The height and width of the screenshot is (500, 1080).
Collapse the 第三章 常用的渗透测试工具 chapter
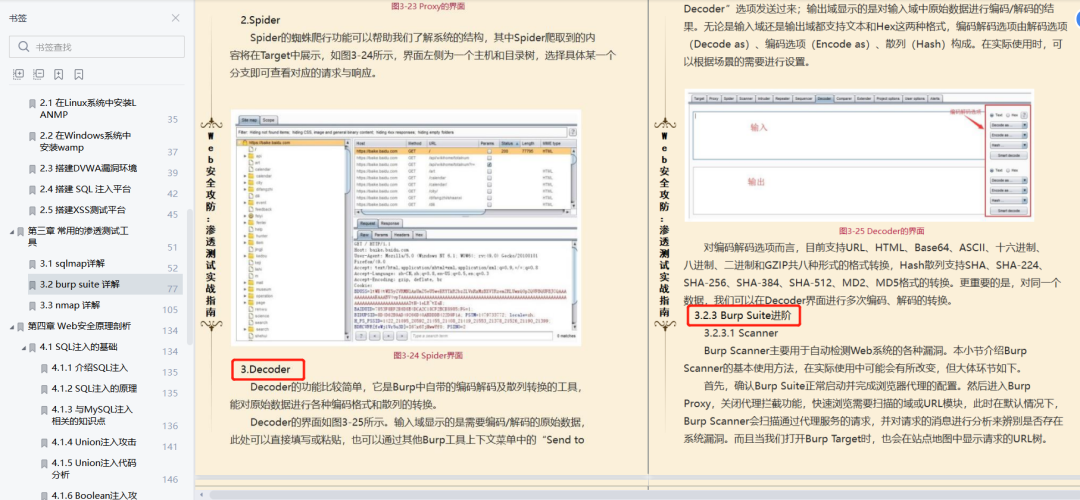12,231
